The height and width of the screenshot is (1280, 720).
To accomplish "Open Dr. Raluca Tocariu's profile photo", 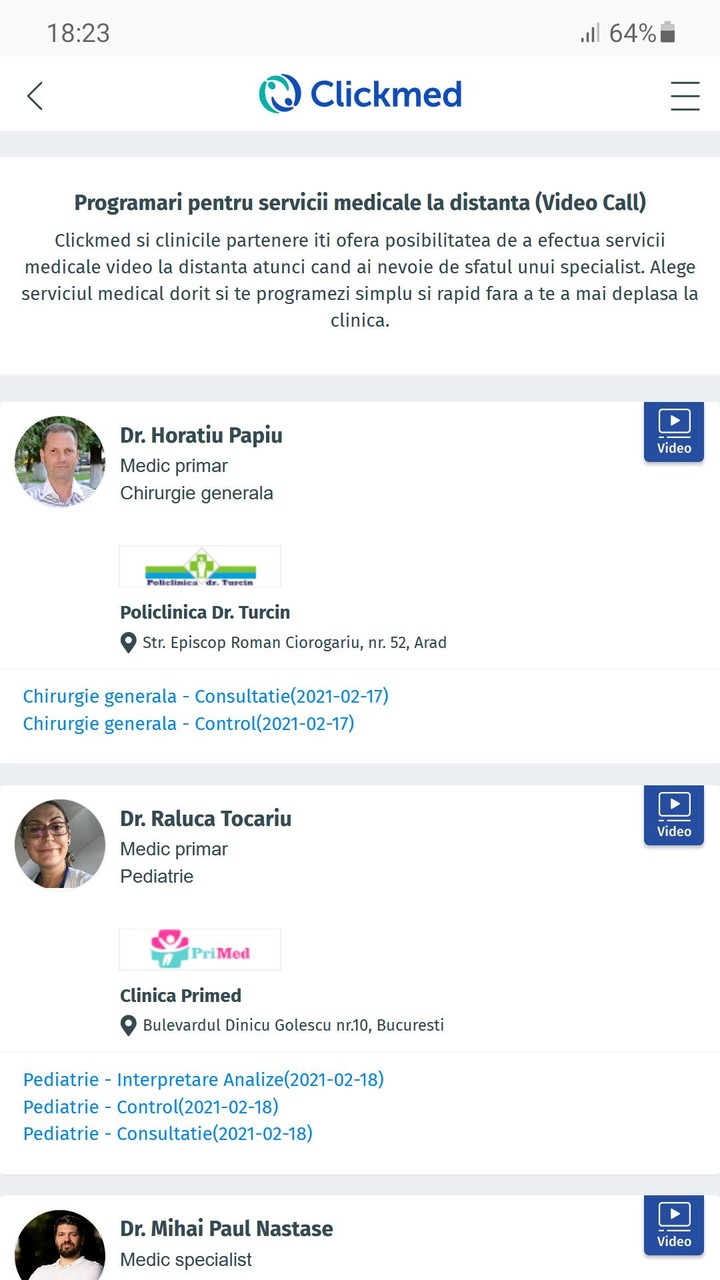I will coord(60,844).
